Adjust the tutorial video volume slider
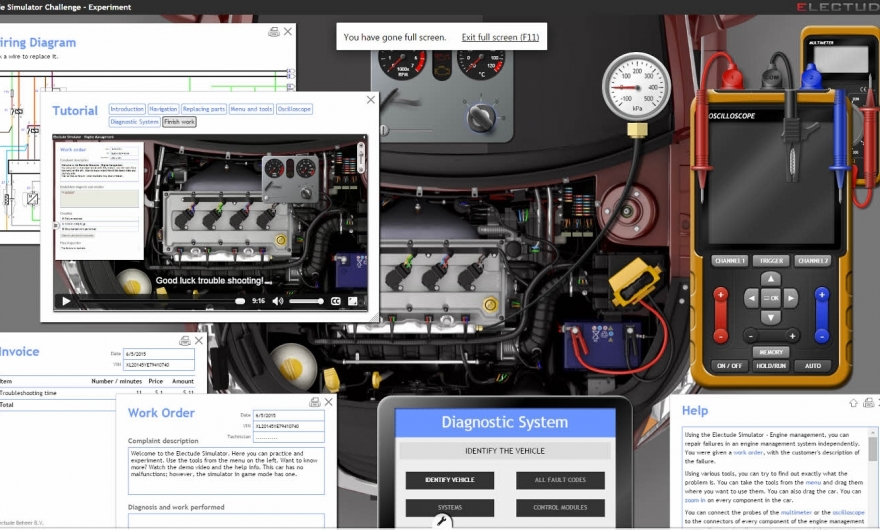 (306, 301)
